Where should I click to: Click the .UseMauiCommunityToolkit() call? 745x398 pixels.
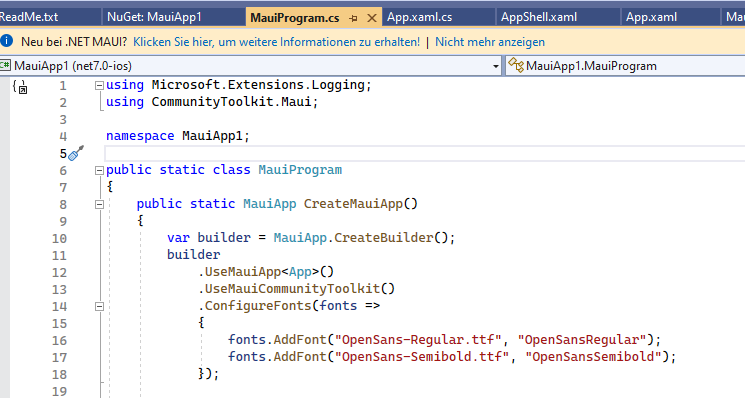click(x=296, y=289)
